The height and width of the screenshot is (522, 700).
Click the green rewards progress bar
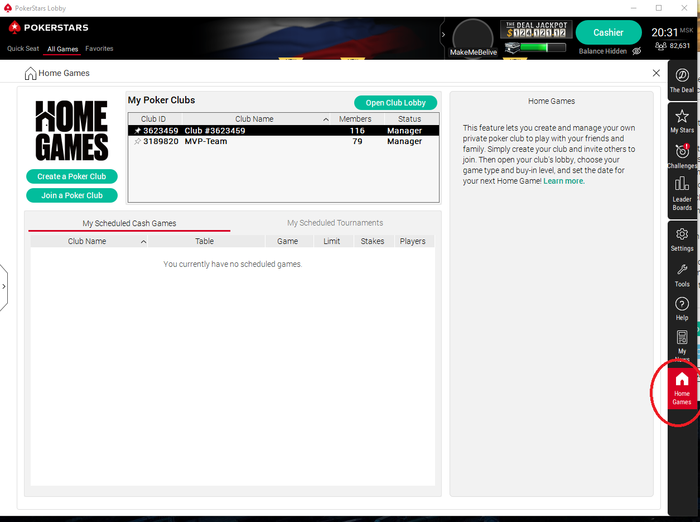pyautogui.click(x=543, y=47)
